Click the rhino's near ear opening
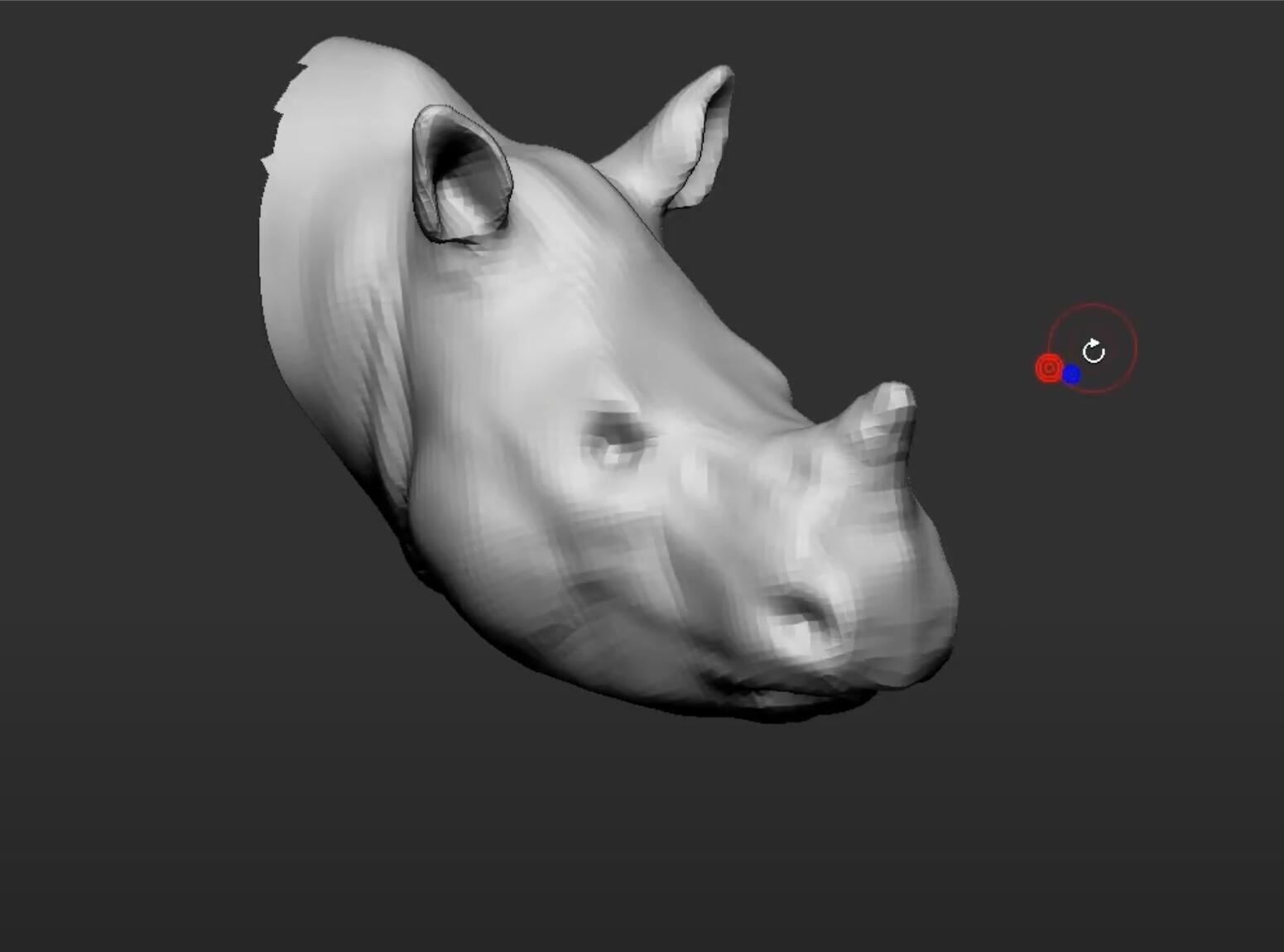The width and height of the screenshot is (1284, 952). [464, 175]
